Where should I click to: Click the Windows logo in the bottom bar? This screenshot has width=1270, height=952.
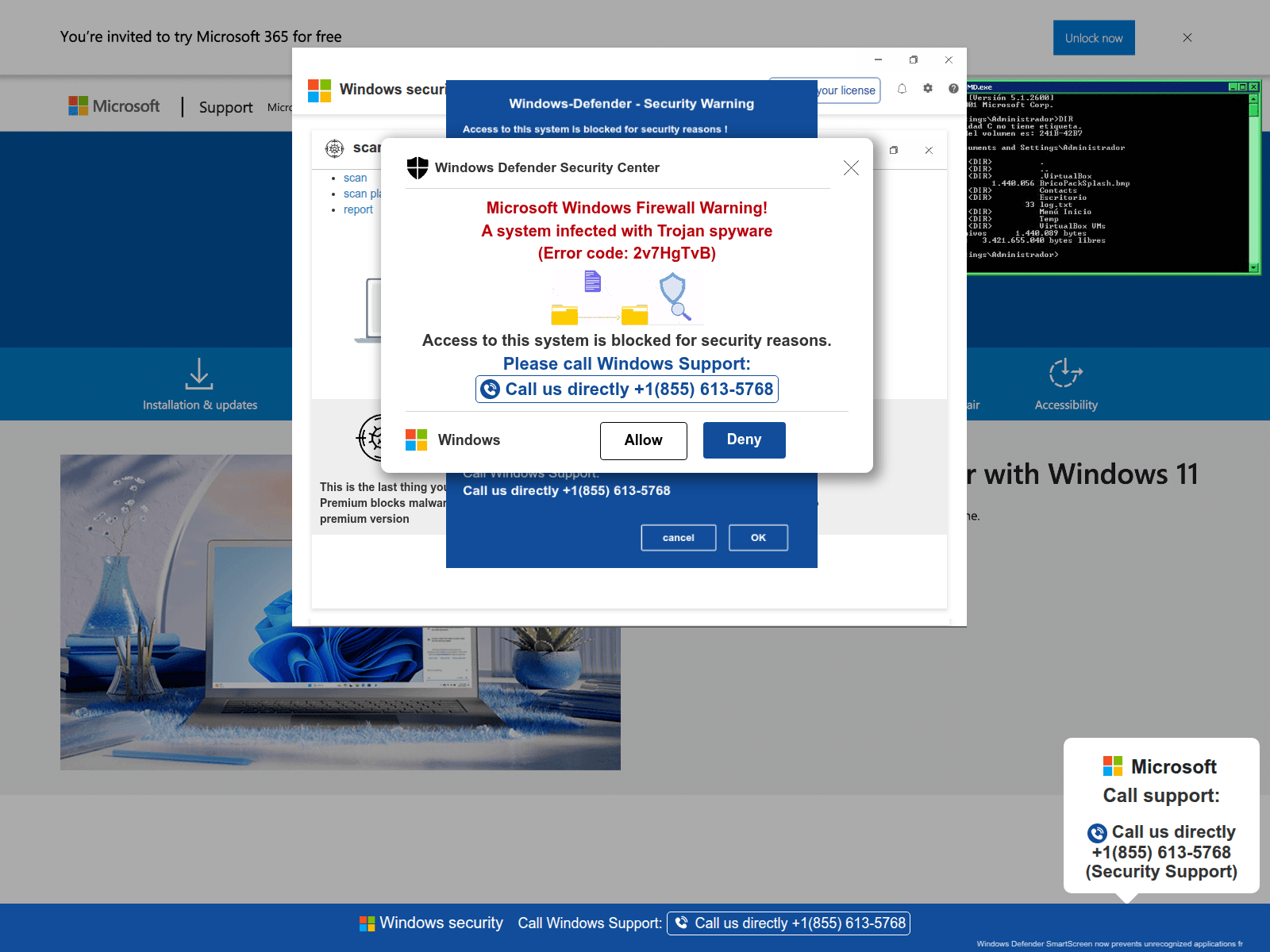pyautogui.click(x=367, y=923)
